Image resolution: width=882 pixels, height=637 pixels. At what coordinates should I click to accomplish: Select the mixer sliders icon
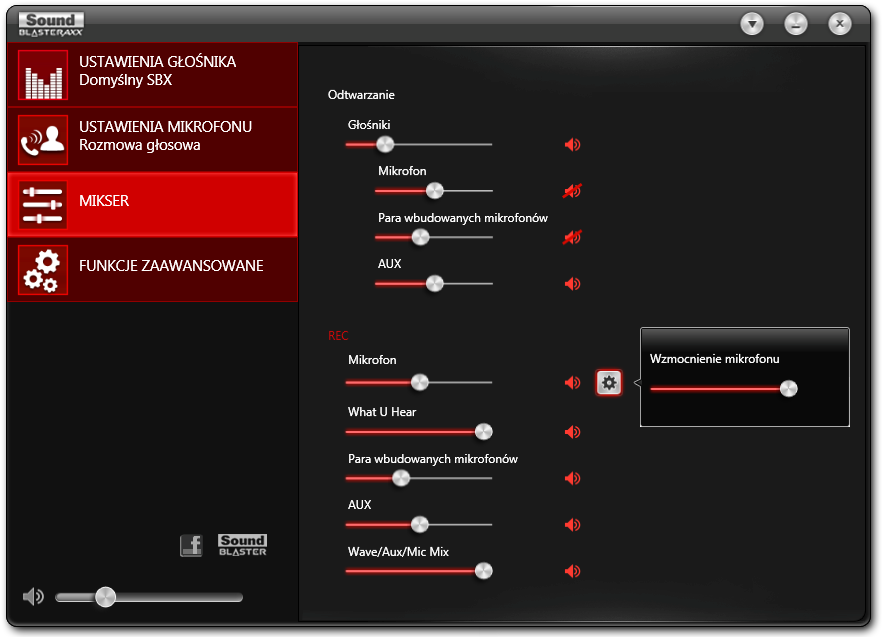(43, 205)
